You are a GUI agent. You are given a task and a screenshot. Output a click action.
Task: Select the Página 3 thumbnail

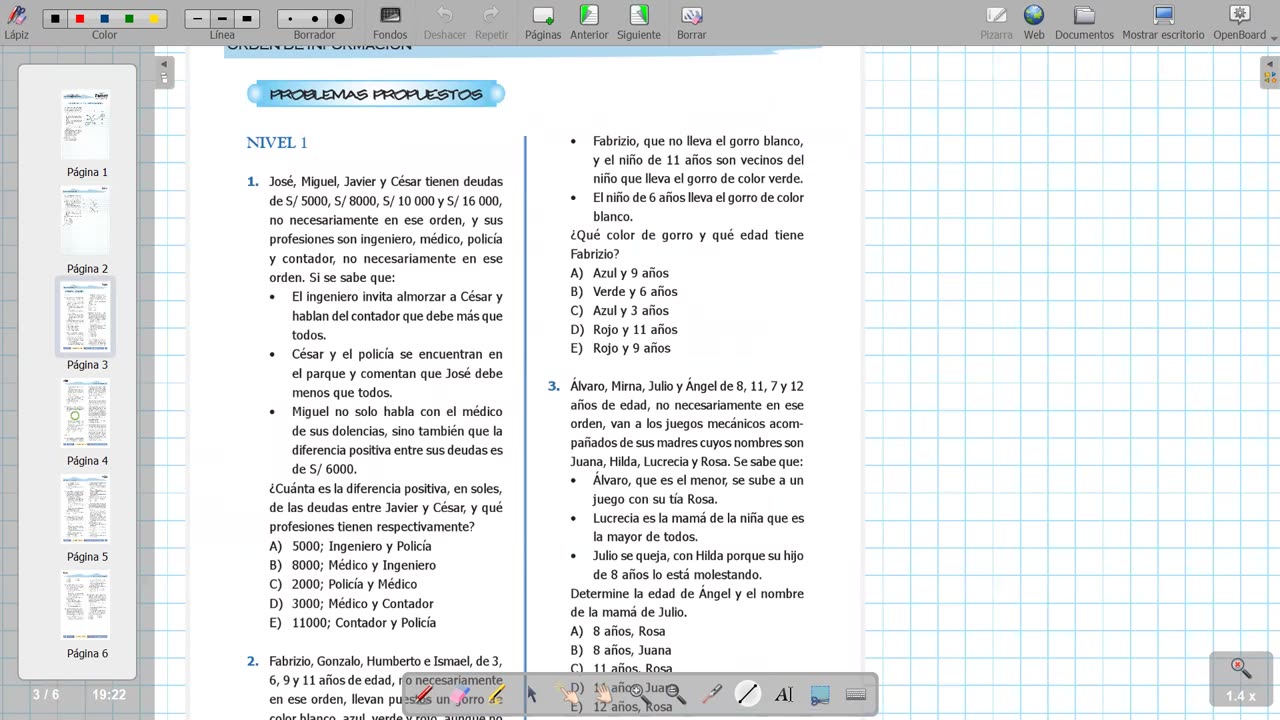click(86, 317)
